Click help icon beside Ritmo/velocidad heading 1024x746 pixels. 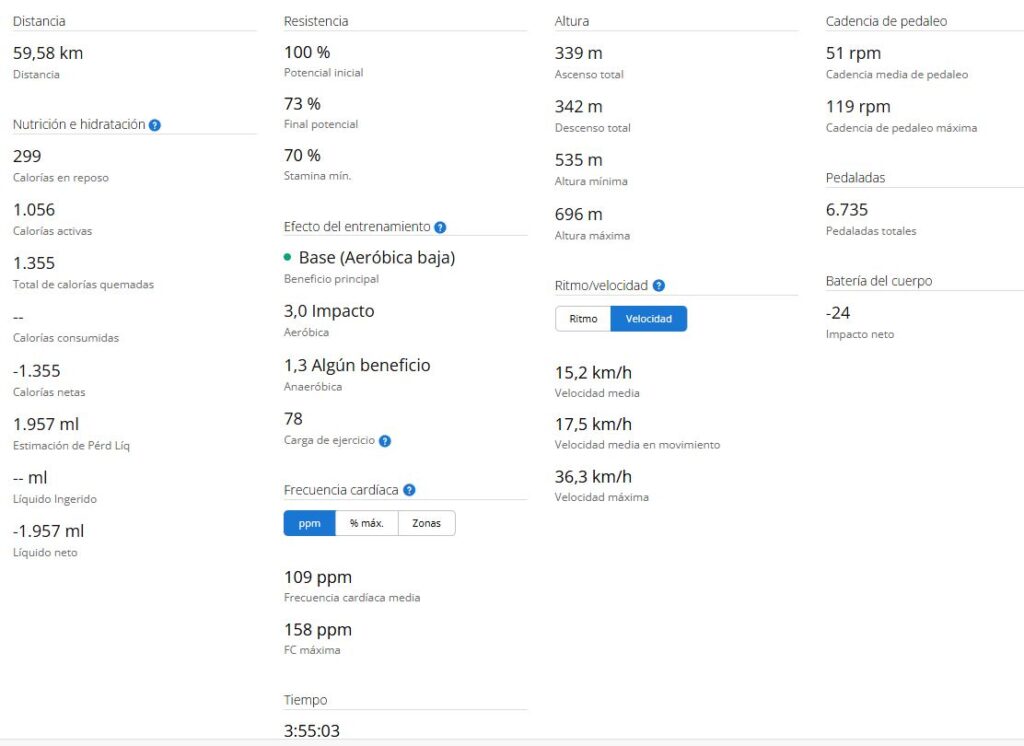click(x=659, y=286)
